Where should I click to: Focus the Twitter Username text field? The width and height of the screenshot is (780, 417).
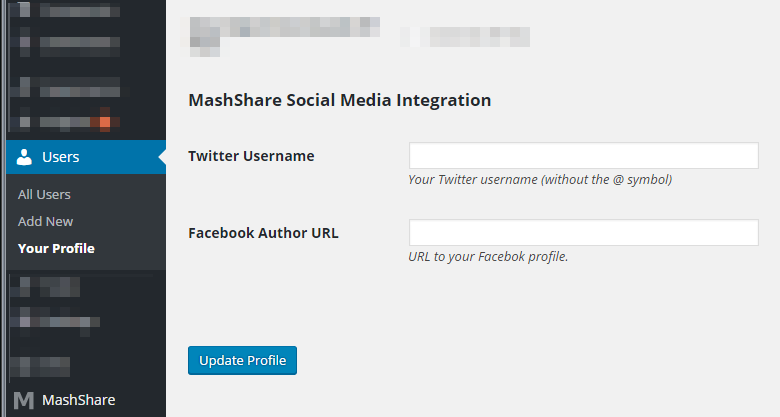click(x=583, y=156)
